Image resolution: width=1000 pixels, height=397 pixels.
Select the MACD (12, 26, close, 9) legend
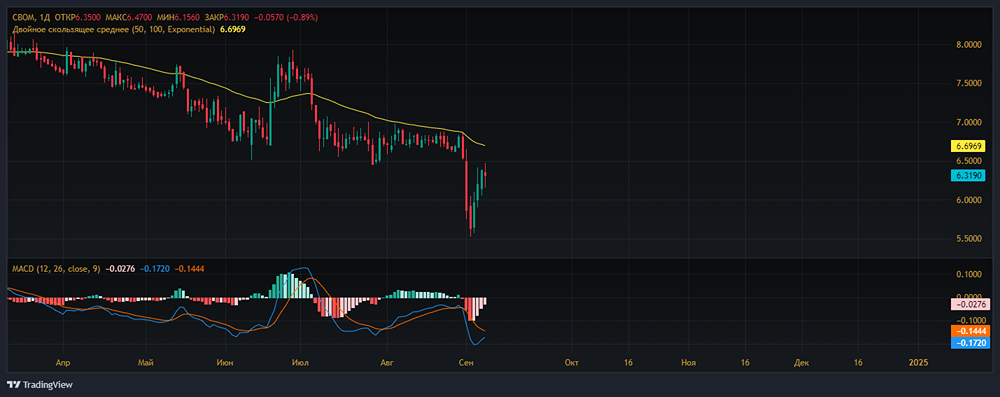point(56,269)
